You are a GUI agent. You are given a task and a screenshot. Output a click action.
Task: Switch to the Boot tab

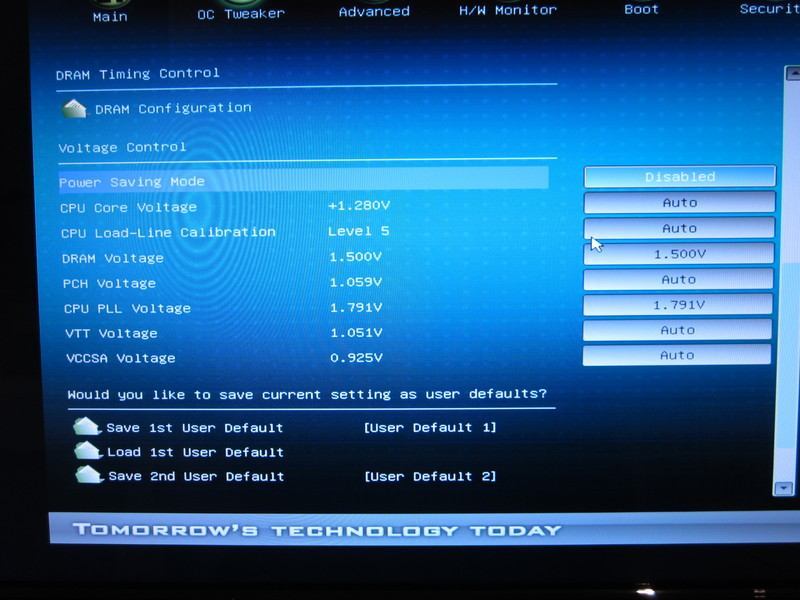pyautogui.click(x=641, y=9)
